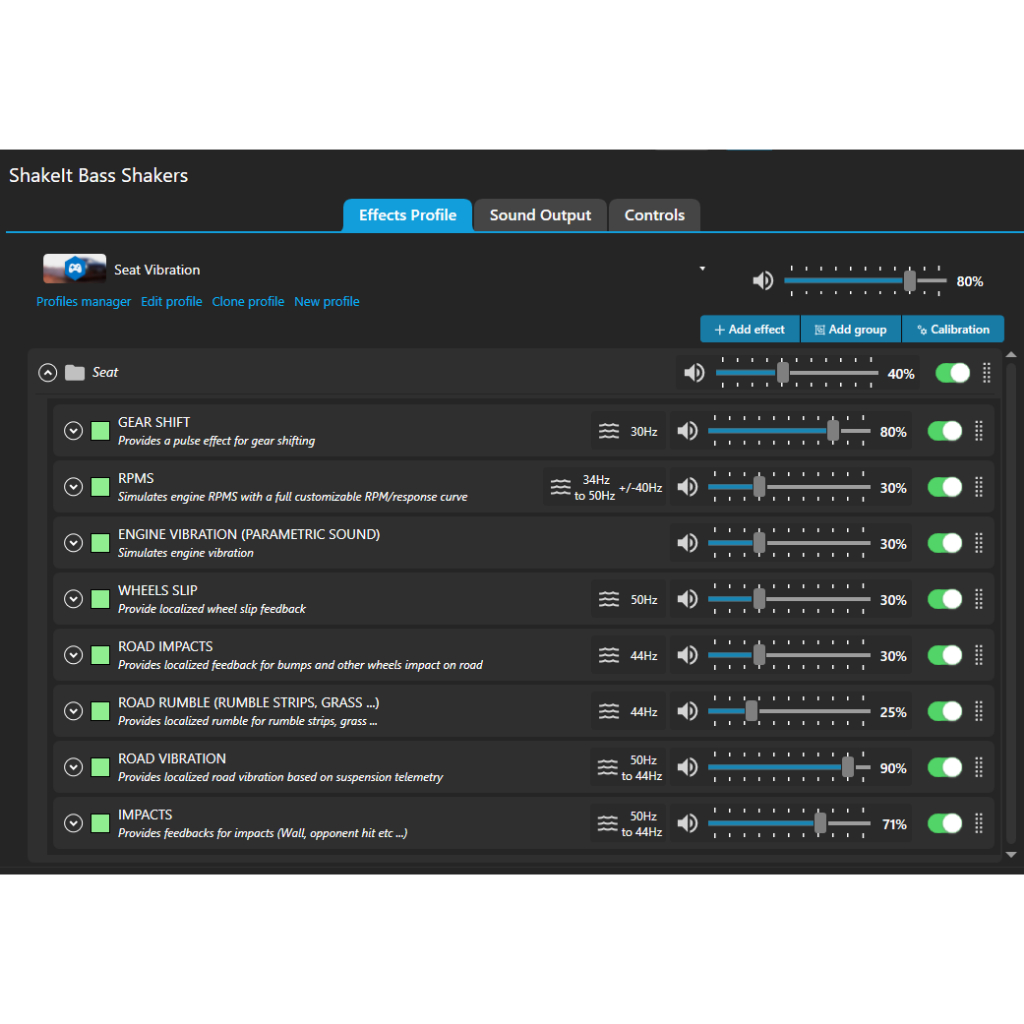Viewport: 1024px width, 1024px height.
Task: Click the RPMS speaker icon
Action: coord(687,487)
